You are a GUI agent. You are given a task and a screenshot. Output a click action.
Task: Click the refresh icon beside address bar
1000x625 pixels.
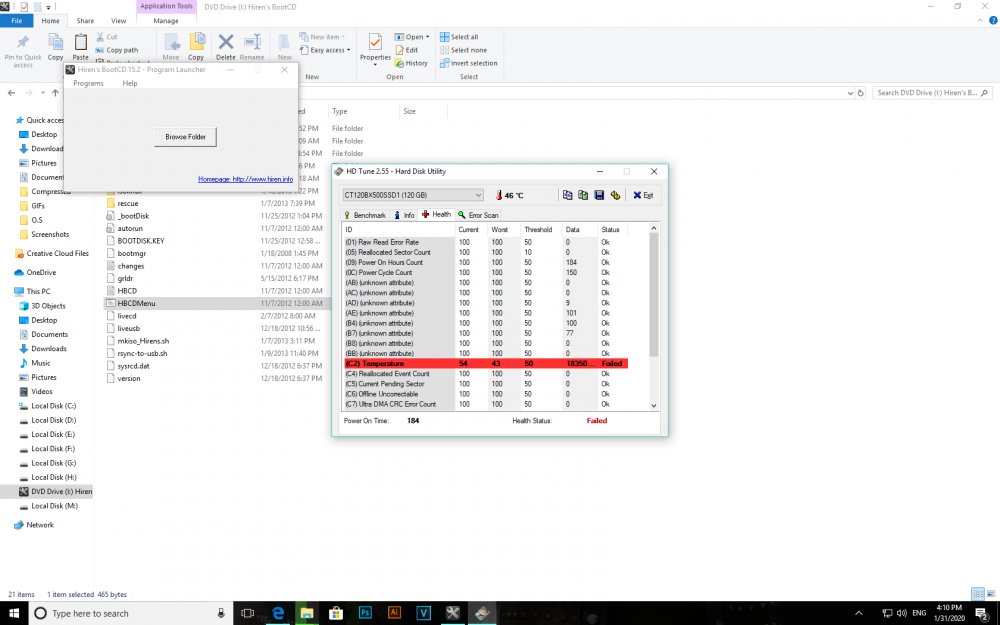[x=860, y=93]
